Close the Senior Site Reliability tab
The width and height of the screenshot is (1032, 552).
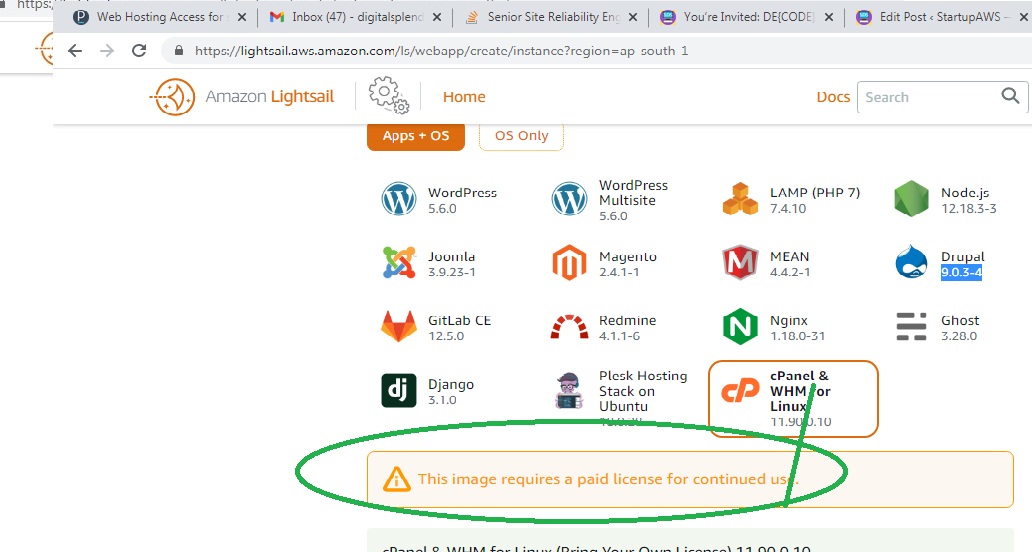[633, 18]
